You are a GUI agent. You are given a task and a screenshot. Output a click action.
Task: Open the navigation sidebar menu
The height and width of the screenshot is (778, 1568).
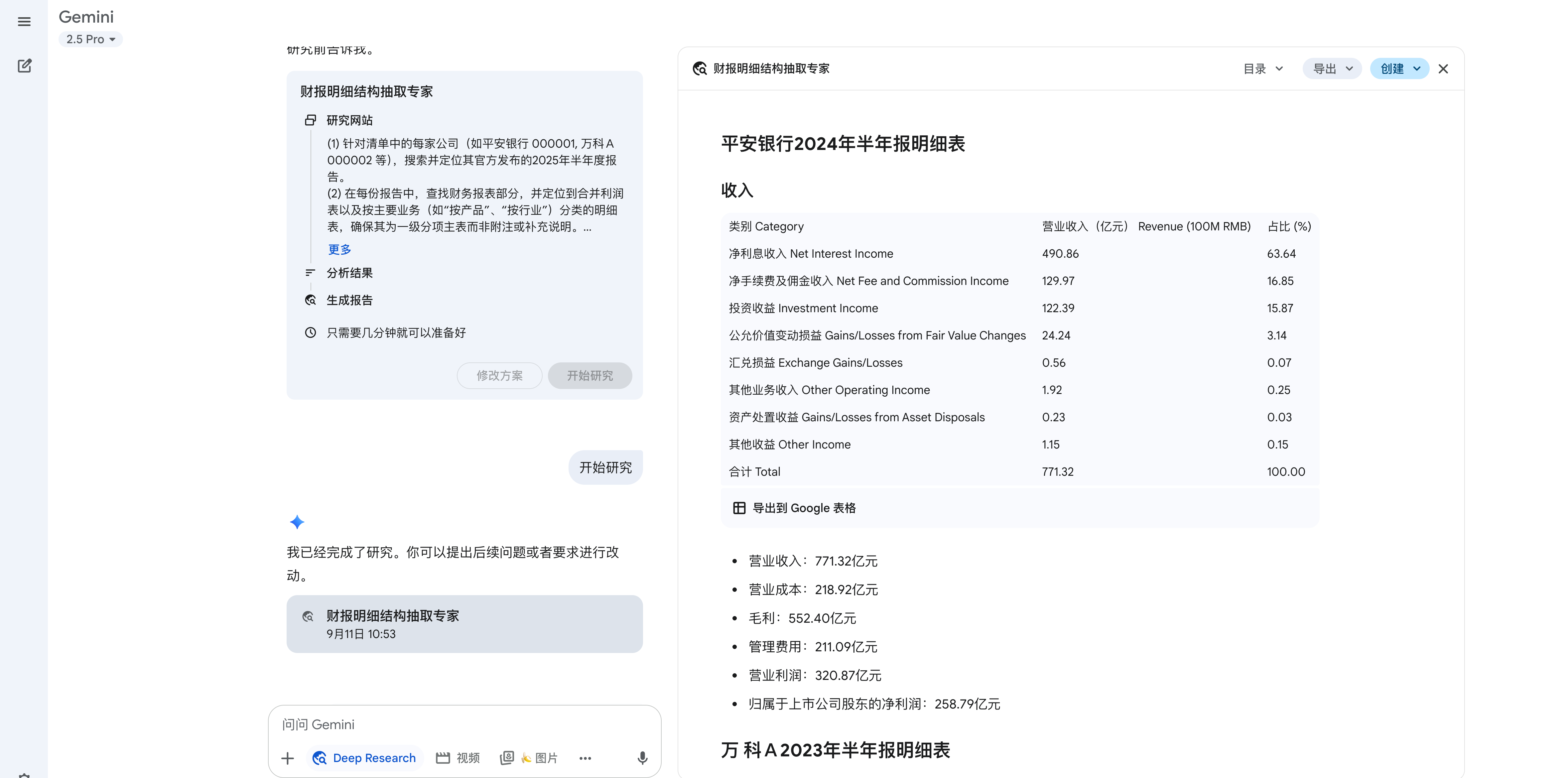click(x=24, y=21)
